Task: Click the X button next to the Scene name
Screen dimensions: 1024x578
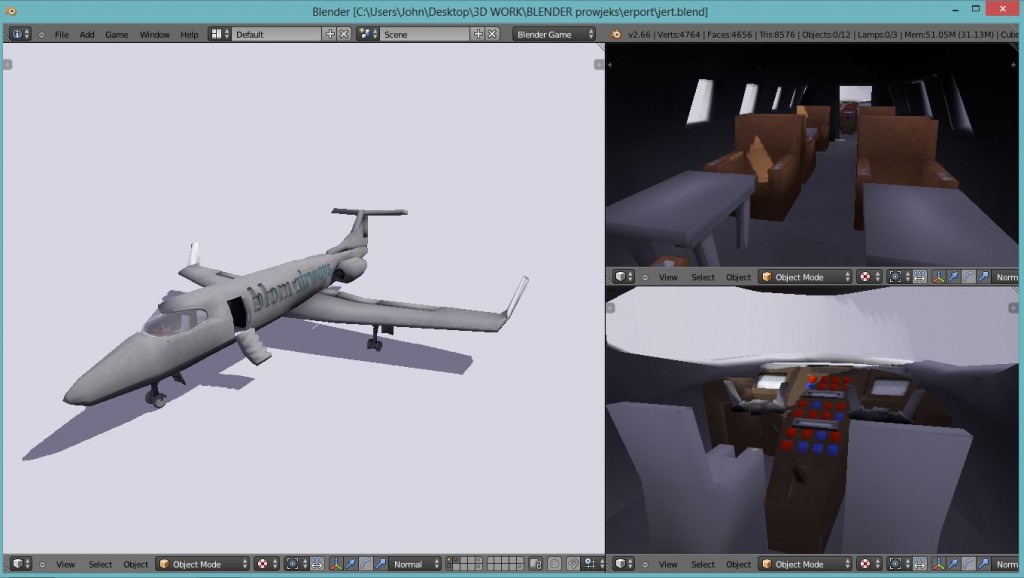Action: point(490,32)
